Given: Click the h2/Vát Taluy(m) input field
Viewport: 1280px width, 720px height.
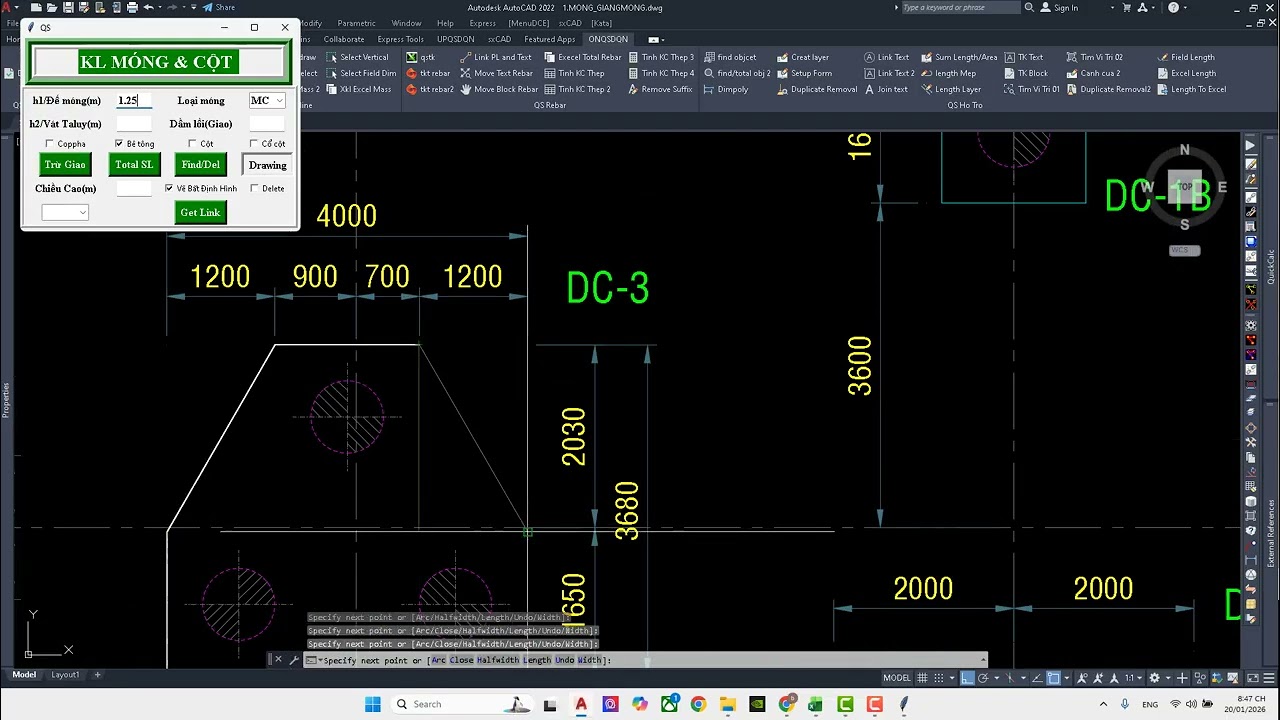Looking at the screenshot, I should tap(134, 123).
